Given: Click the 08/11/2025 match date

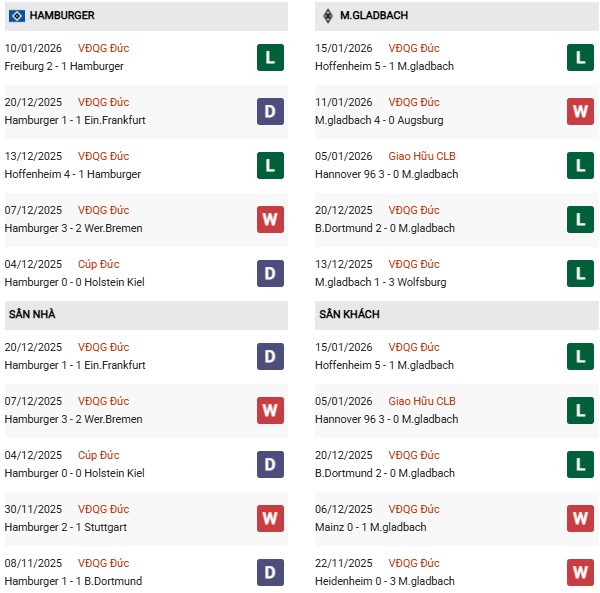Looking at the screenshot, I should 33,563.
